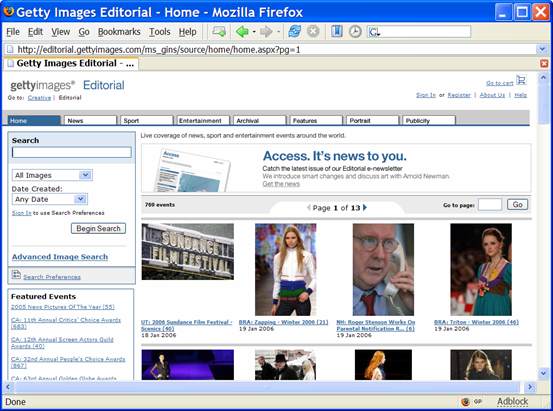Click the Go button next to page field
This screenshot has width=553, height=411.
517,205
